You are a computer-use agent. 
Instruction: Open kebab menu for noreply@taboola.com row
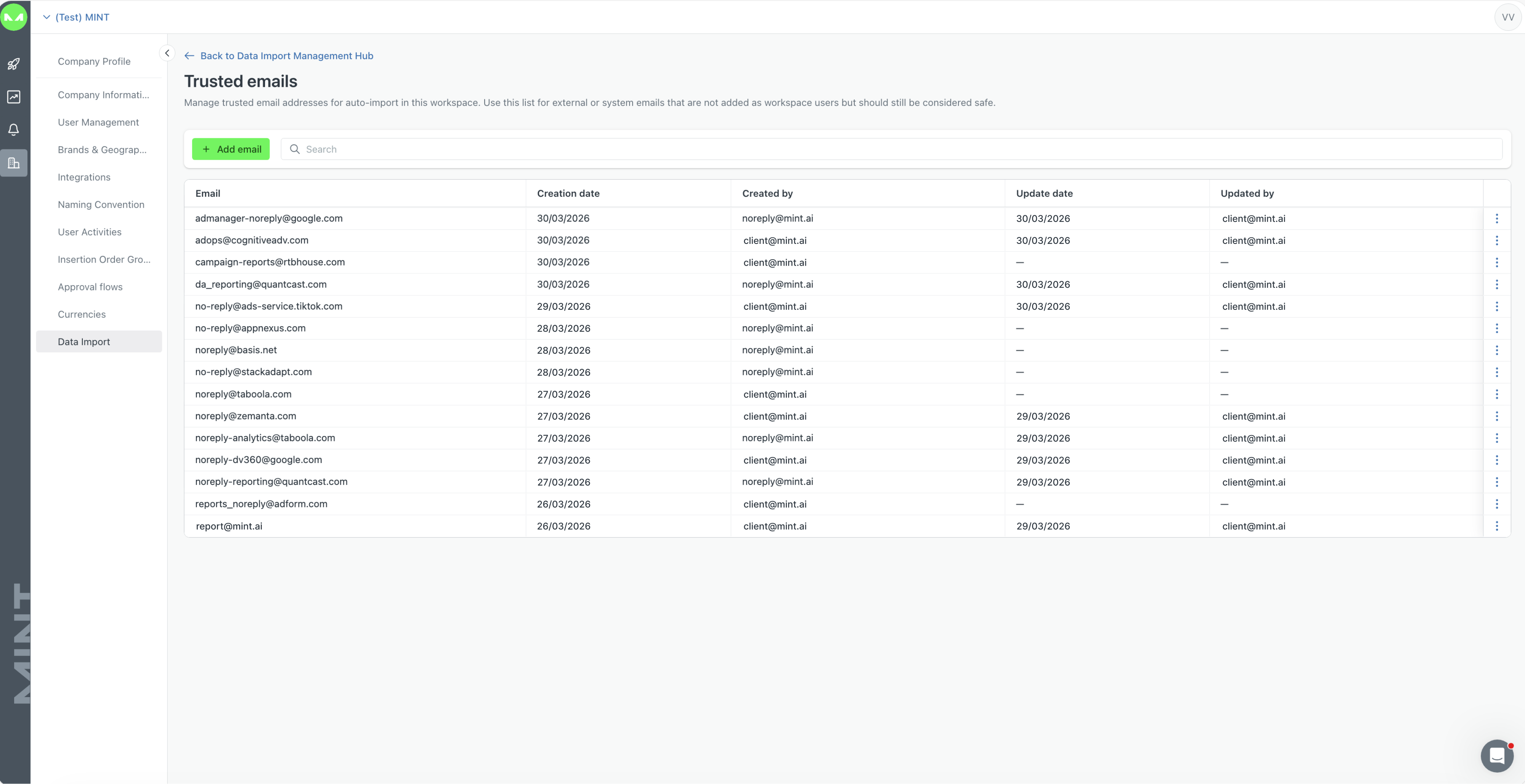pyautogui.click(x=1496, y=394)
